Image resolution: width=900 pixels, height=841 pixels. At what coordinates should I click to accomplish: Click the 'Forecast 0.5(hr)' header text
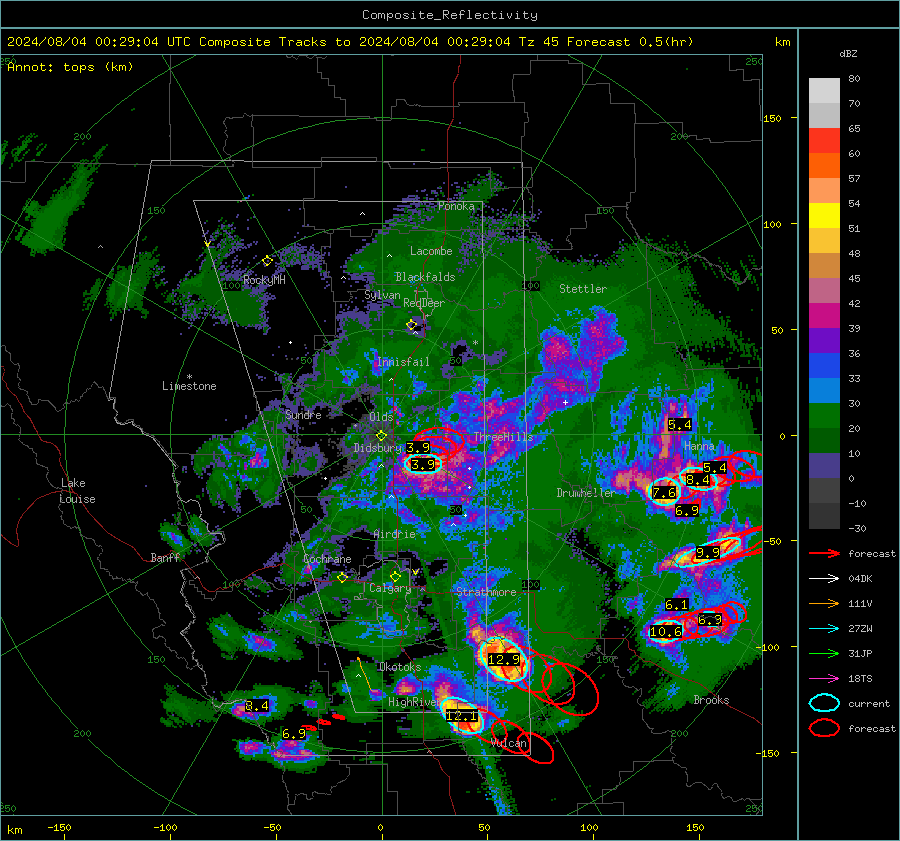pyautogui.click(x=630, y=42)
